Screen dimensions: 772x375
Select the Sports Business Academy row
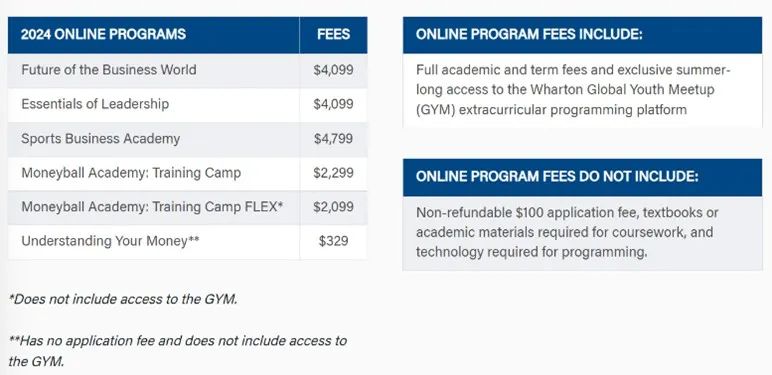tap(187, 139)
